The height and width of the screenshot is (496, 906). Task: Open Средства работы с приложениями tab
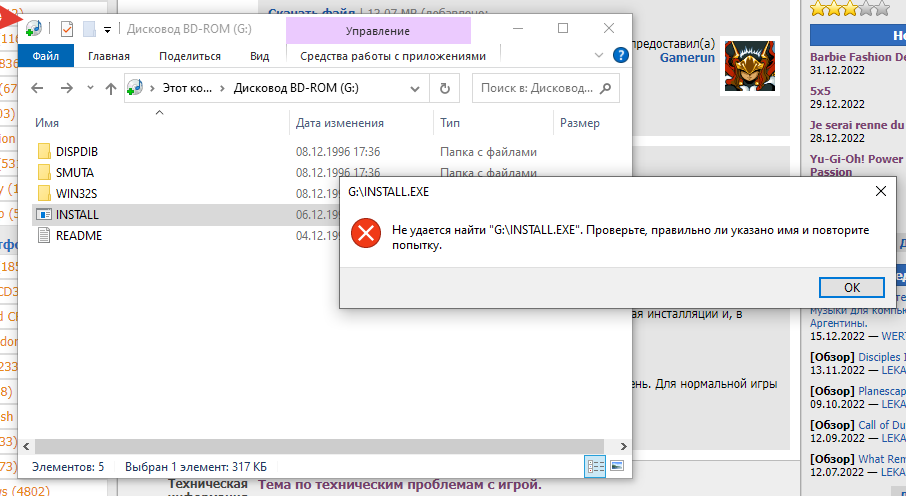tap(393, 56)
